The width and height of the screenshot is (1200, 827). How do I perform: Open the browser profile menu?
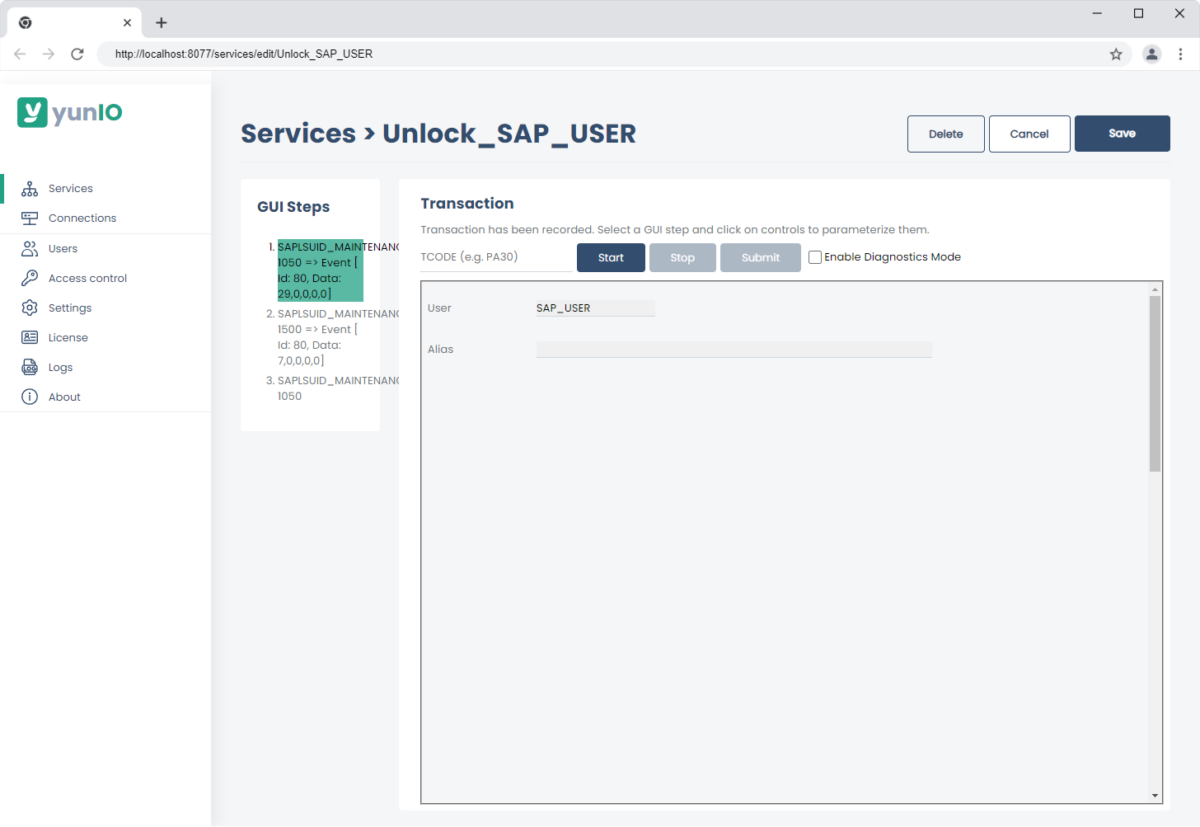1152,54
